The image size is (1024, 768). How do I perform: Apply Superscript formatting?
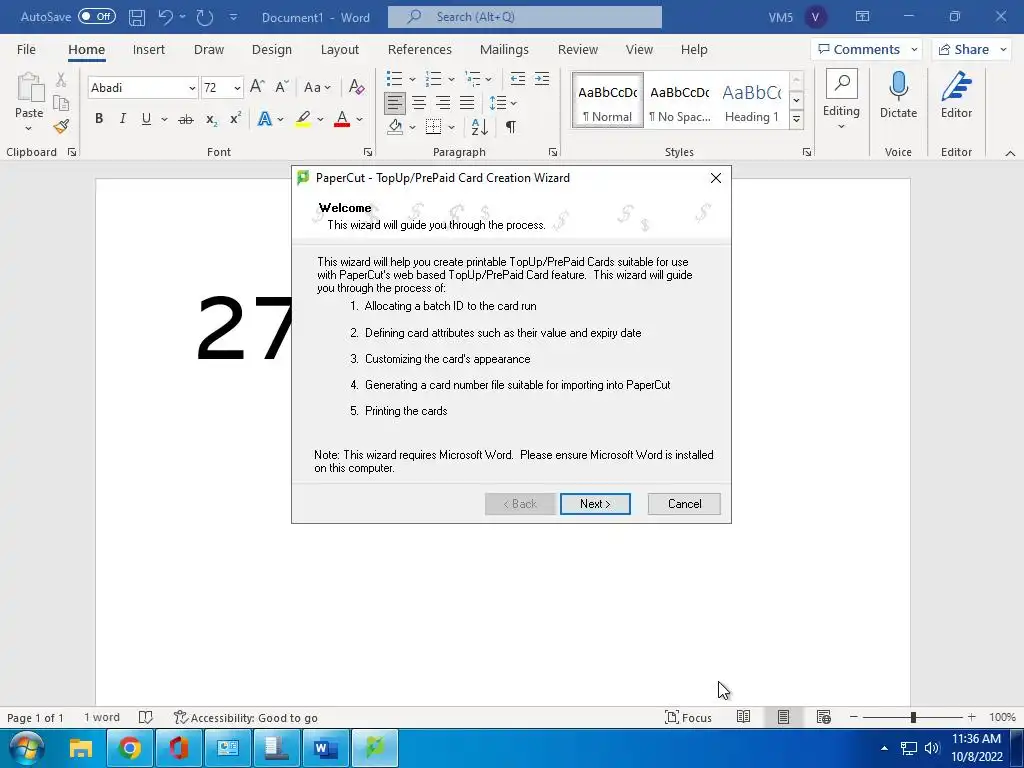pos(235,118)
